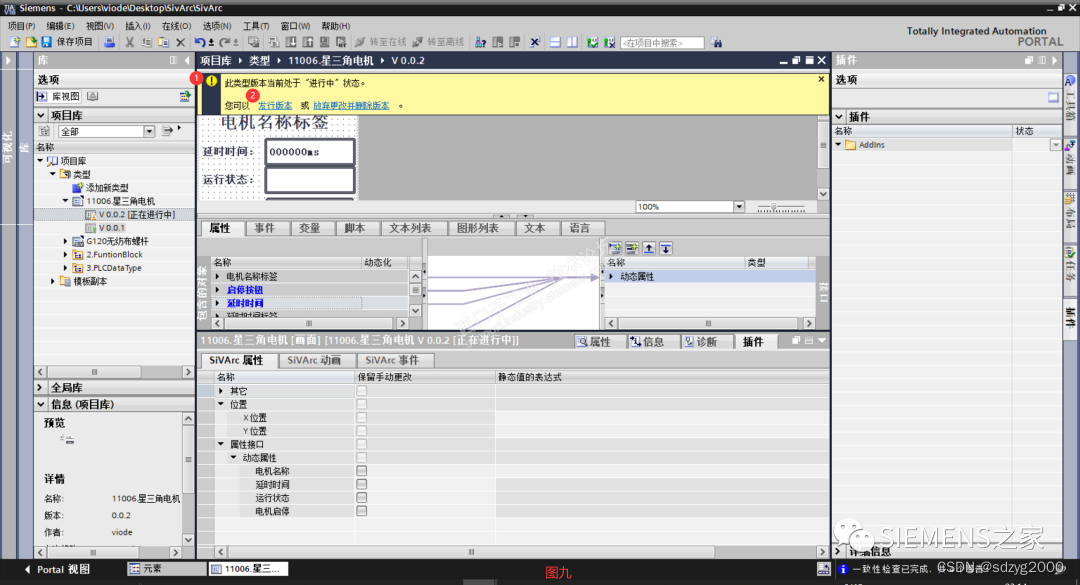This screenshot has width=1080, height=585.
Task: Open the 工具(T) menu
Action: [x=256, y=25]
